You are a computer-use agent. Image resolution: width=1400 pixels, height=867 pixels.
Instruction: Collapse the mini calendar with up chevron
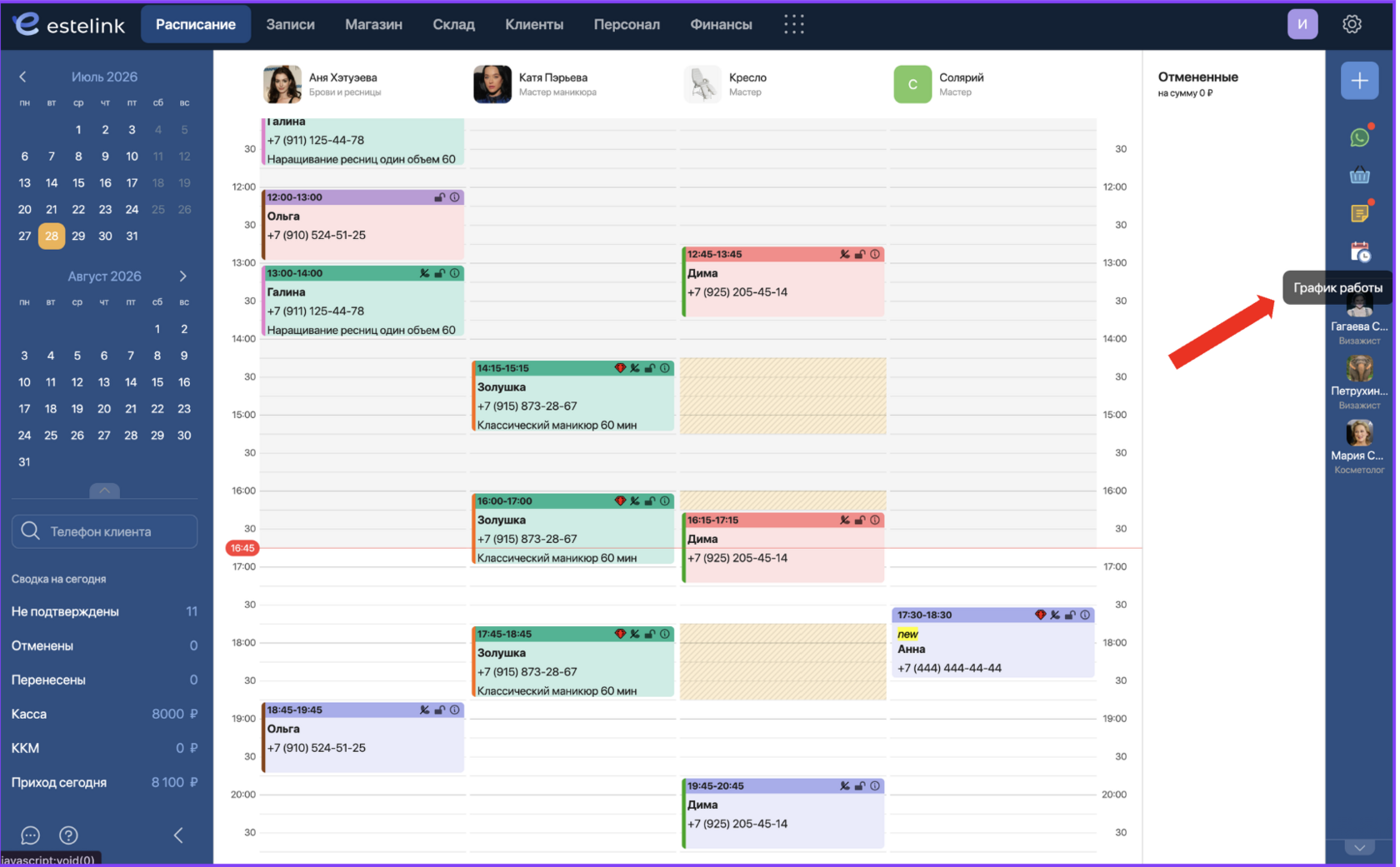coord(104,491)
